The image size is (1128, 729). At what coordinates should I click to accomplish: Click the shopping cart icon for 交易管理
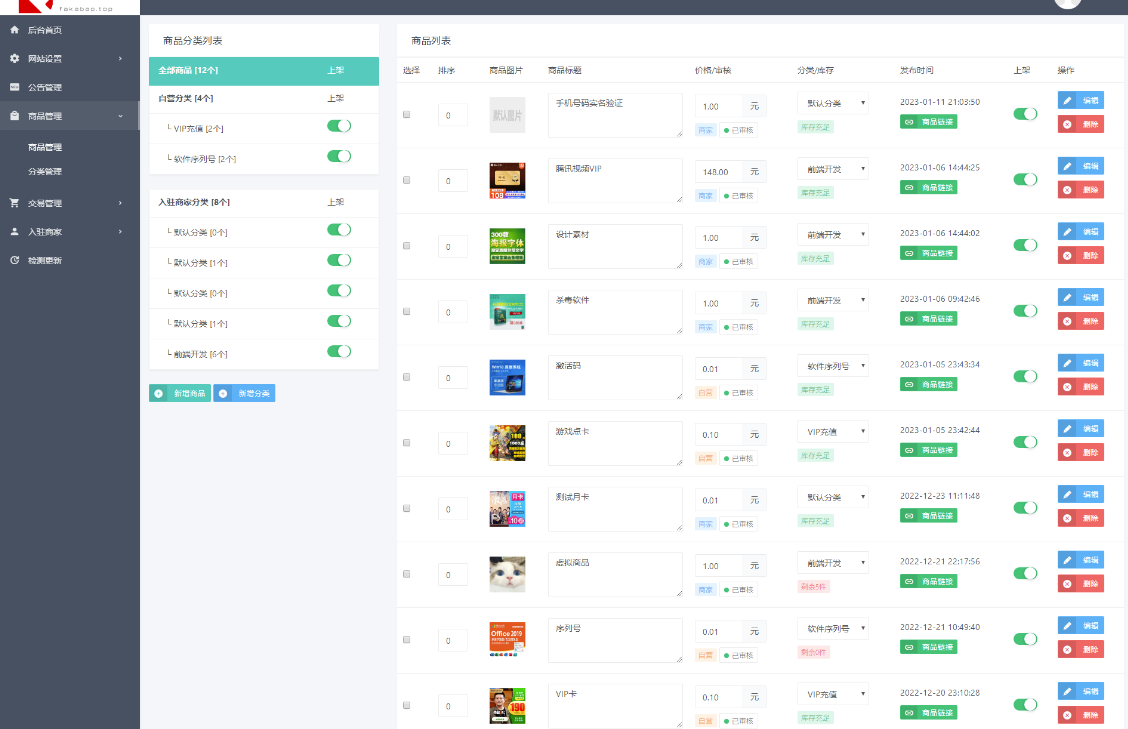(x=14, y=203)
